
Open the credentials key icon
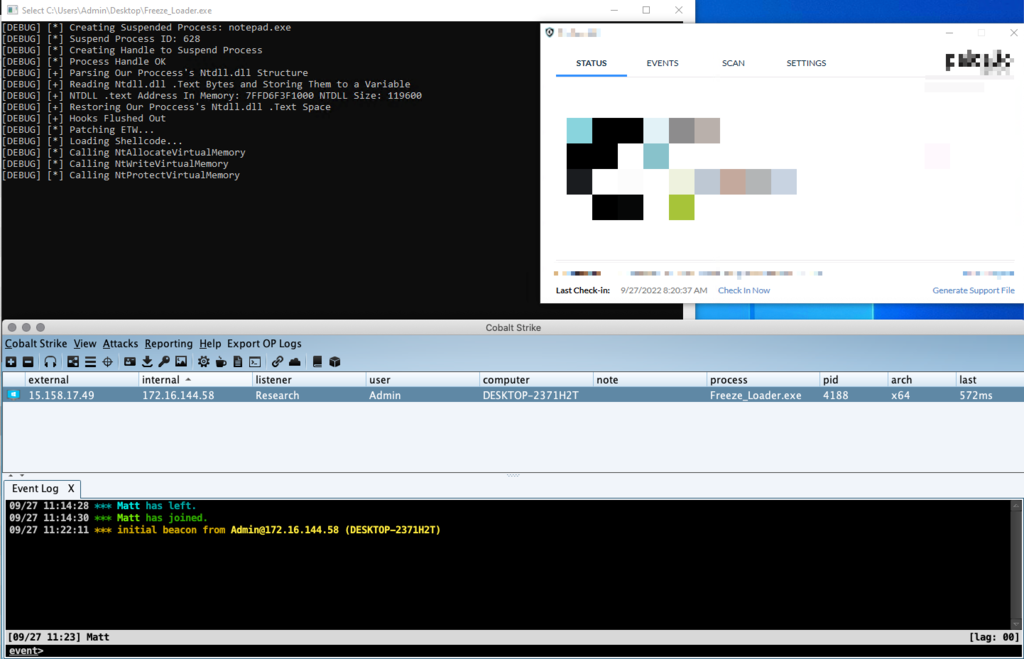click(164, 362)
